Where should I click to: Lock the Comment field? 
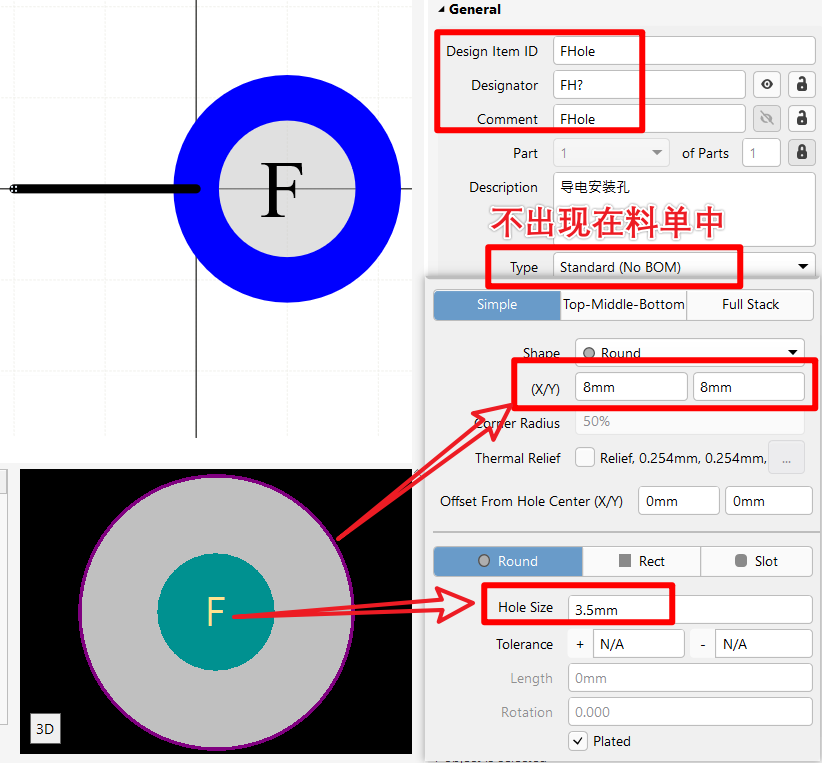click(802, 119)
